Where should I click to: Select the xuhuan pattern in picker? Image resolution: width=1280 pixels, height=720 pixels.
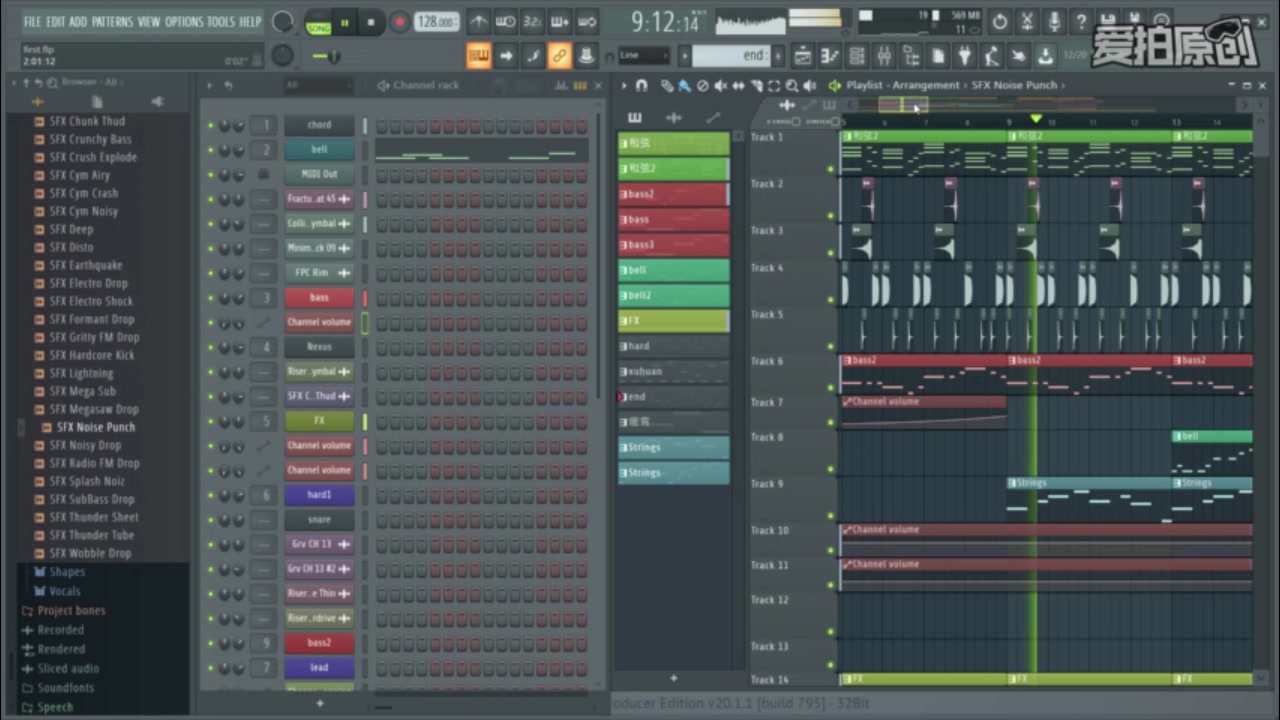point(674,371)
